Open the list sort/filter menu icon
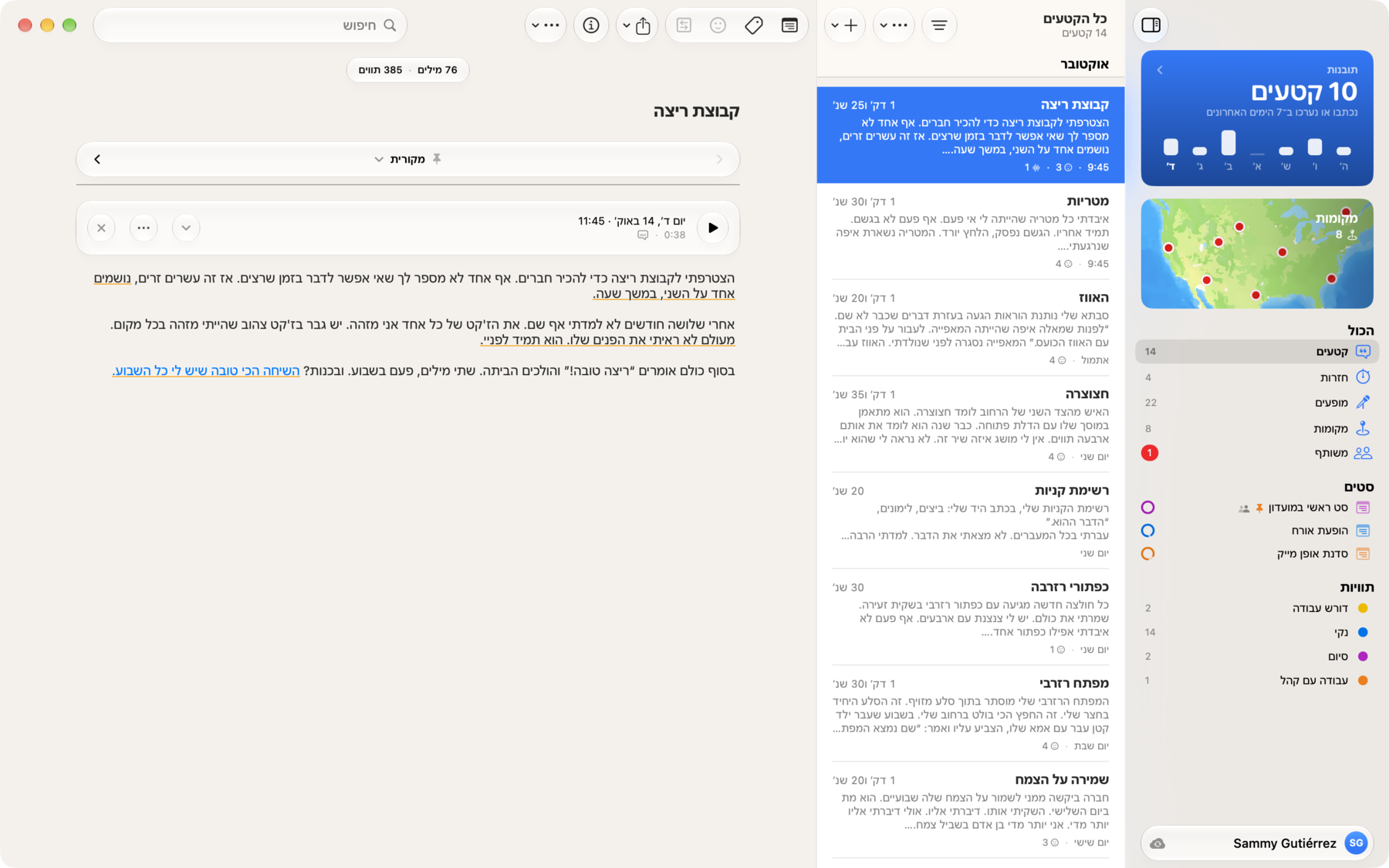 (938, 25)
